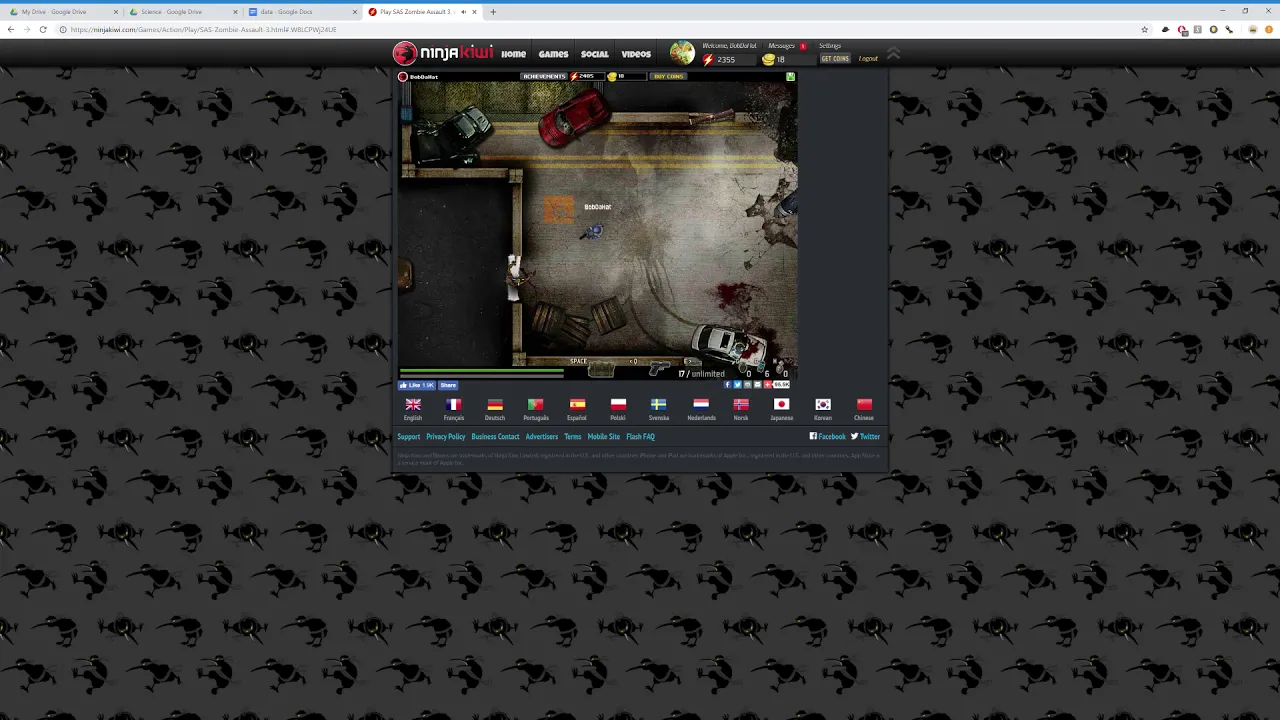
Task: Open the GAMES menu item
Action: tap(553, 54)
